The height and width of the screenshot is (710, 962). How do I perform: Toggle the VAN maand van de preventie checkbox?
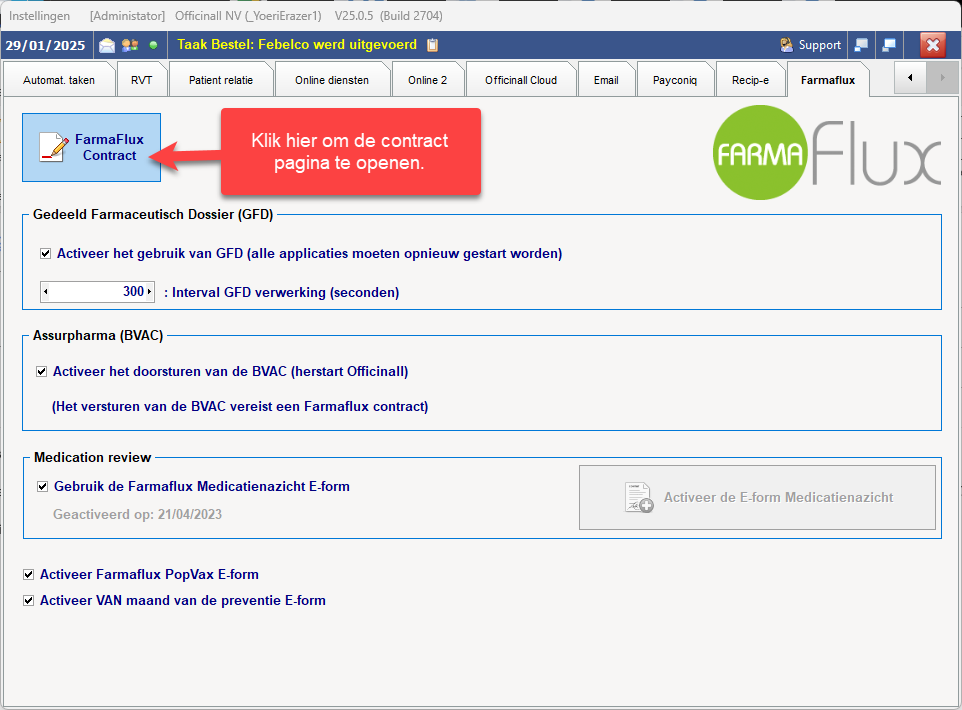point(29,601)
